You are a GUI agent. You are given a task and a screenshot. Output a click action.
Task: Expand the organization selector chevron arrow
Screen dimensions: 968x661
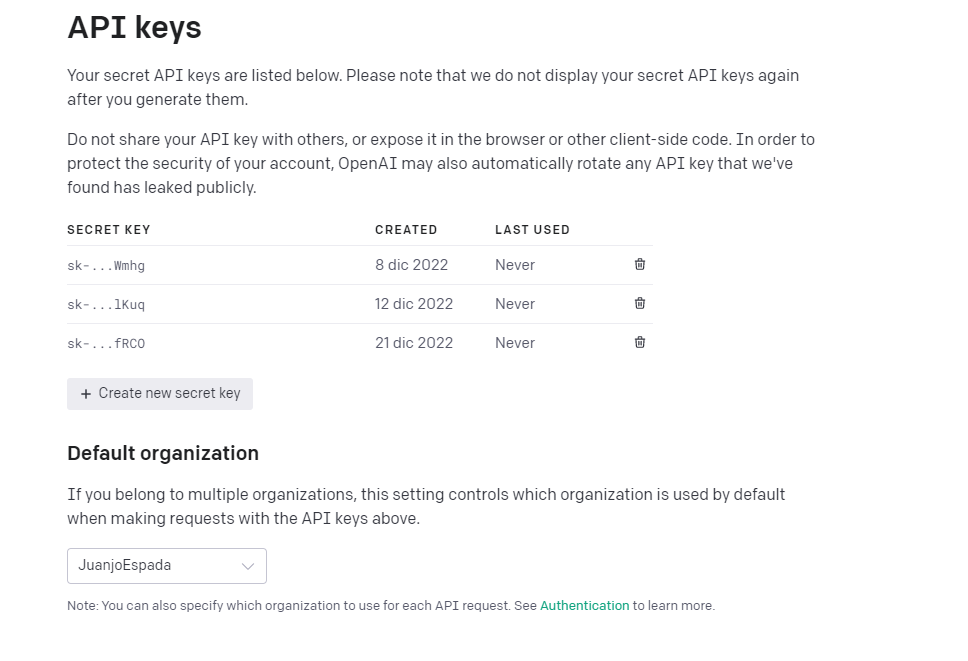pyautogui.click(x=248, y=566)
